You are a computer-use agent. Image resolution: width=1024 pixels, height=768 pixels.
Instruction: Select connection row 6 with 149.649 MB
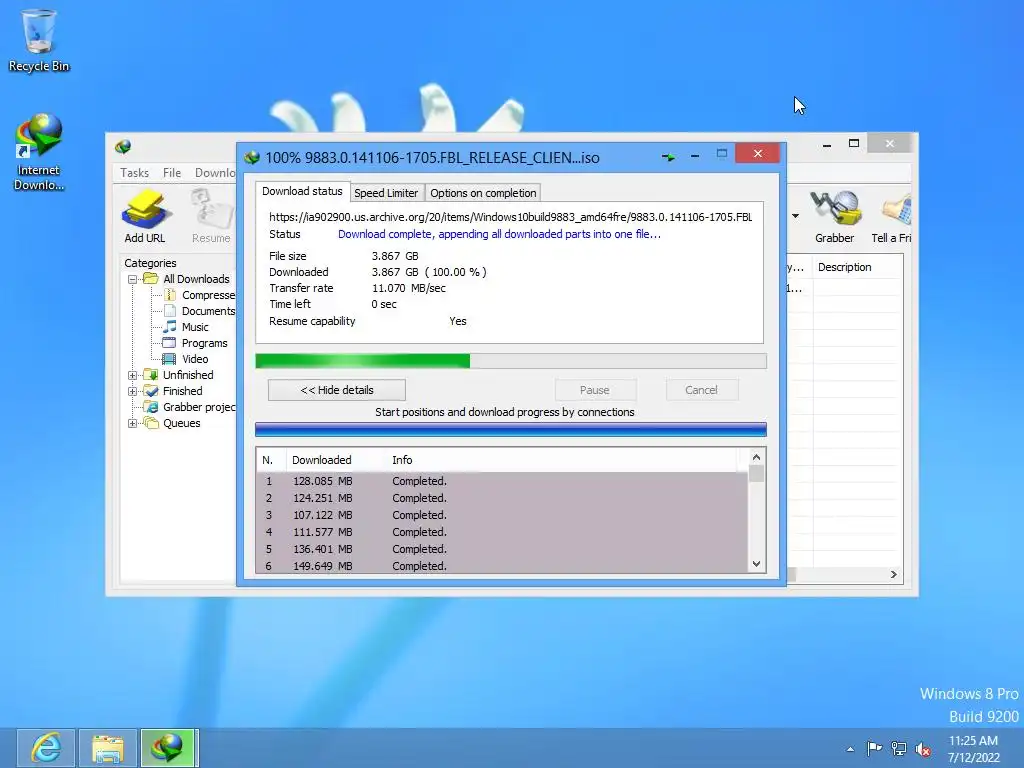coord(502,566)
